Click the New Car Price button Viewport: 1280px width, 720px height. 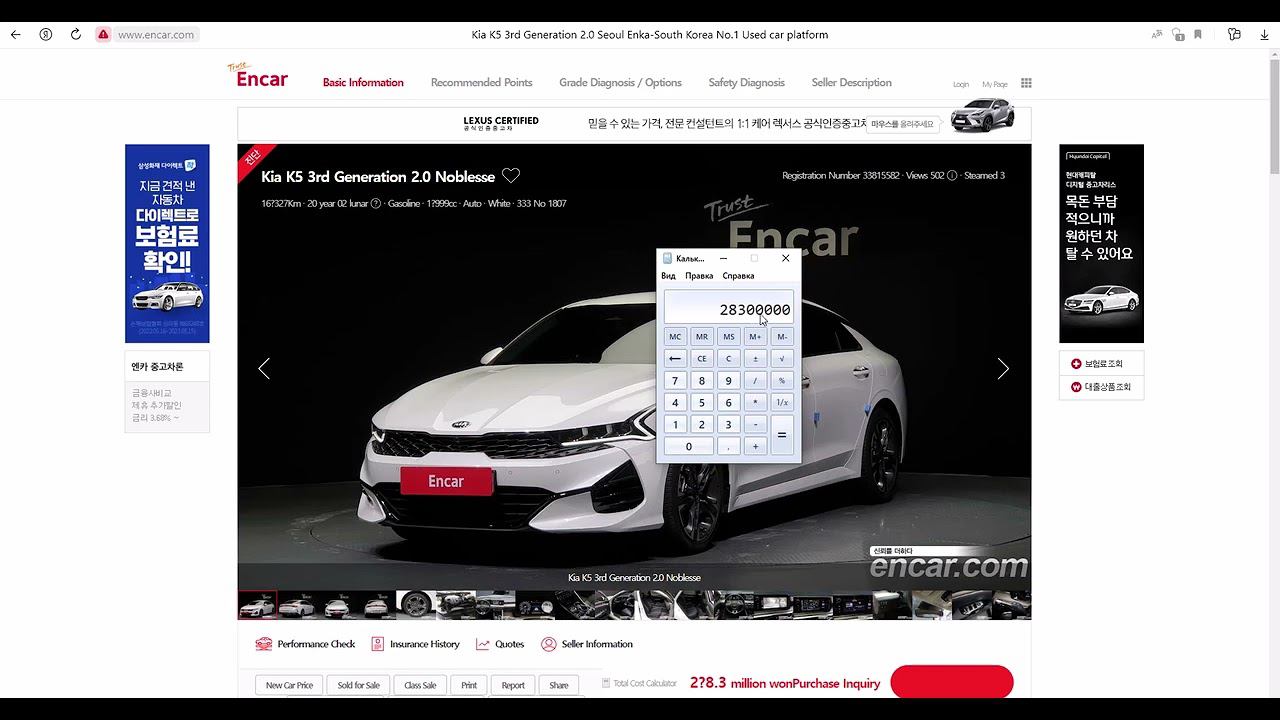[290, 685]
